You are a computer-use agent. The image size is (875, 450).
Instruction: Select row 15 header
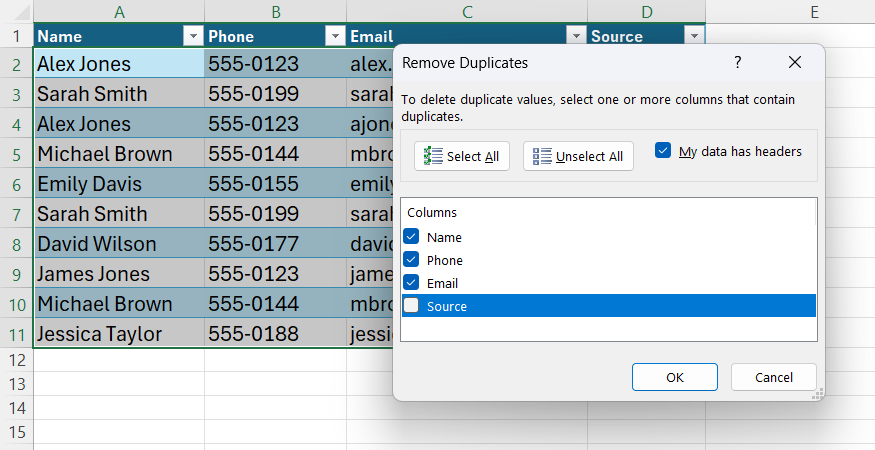pos(17,432)
